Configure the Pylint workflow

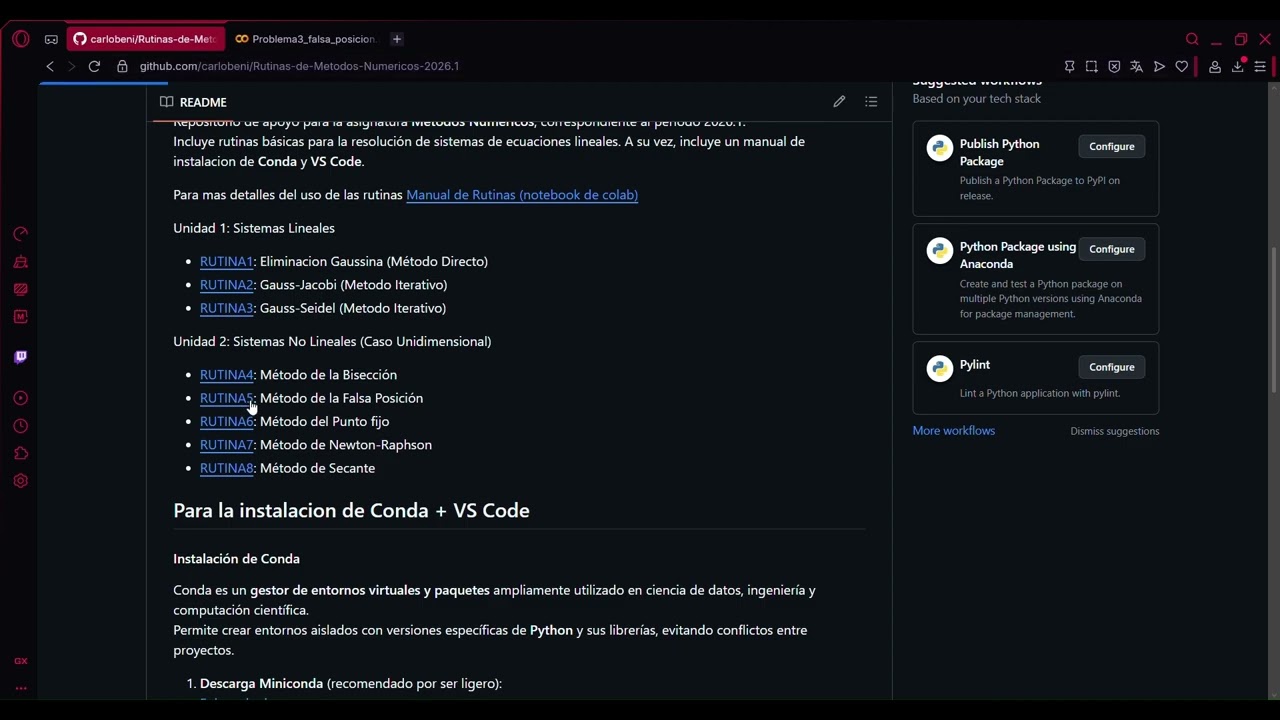[x=1112, y=367]
